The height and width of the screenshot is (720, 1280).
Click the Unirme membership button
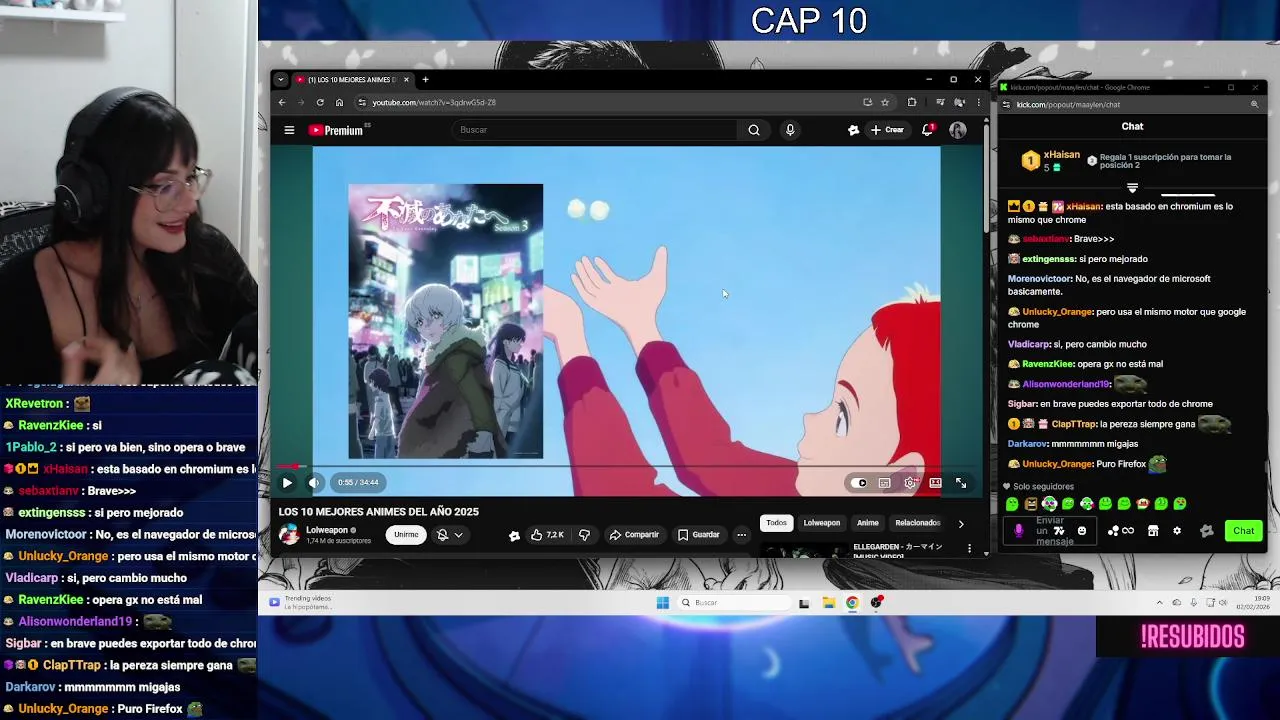(406, 535)
